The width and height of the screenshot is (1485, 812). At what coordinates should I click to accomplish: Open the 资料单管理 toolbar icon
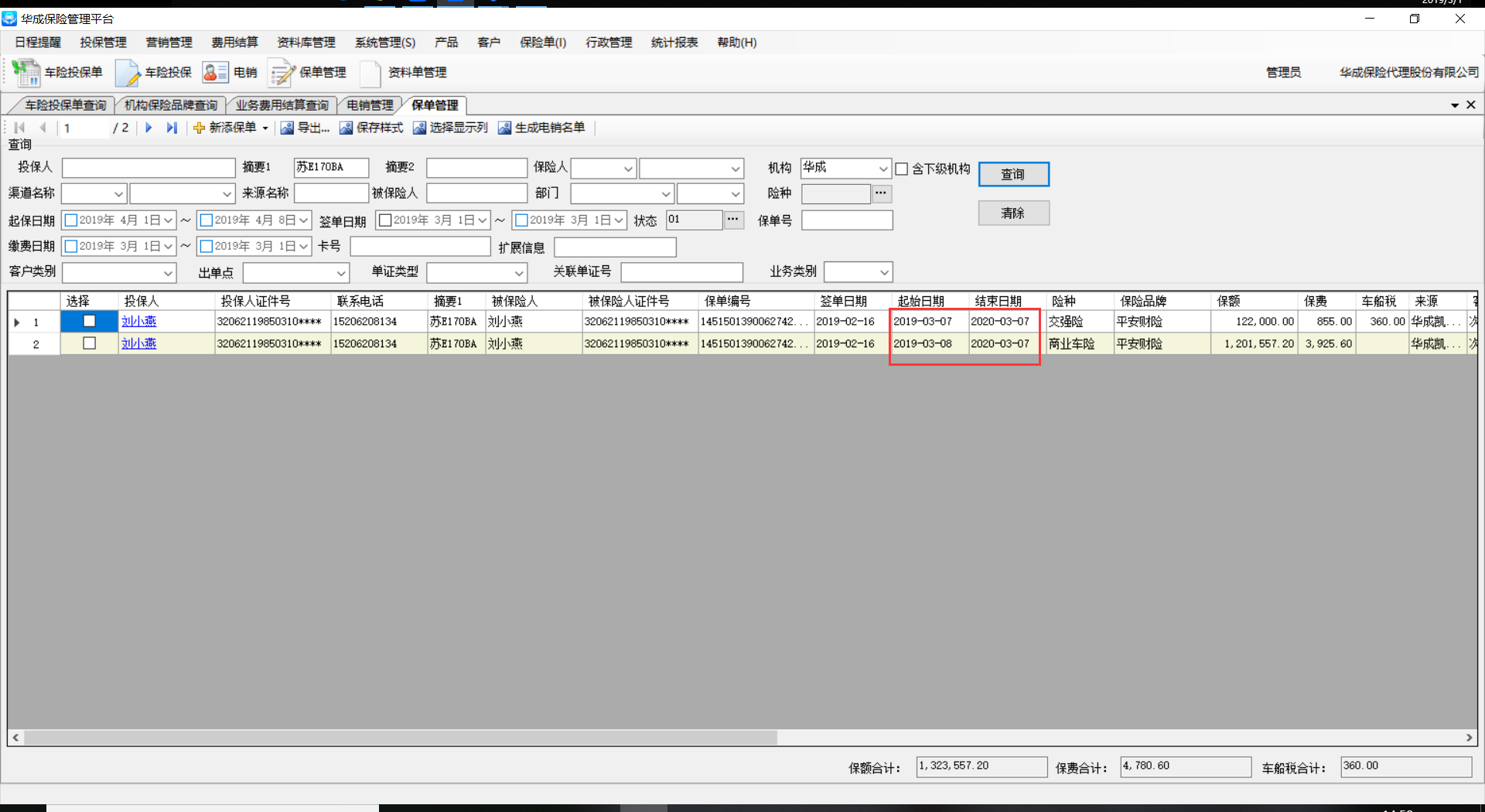[370, 73]
